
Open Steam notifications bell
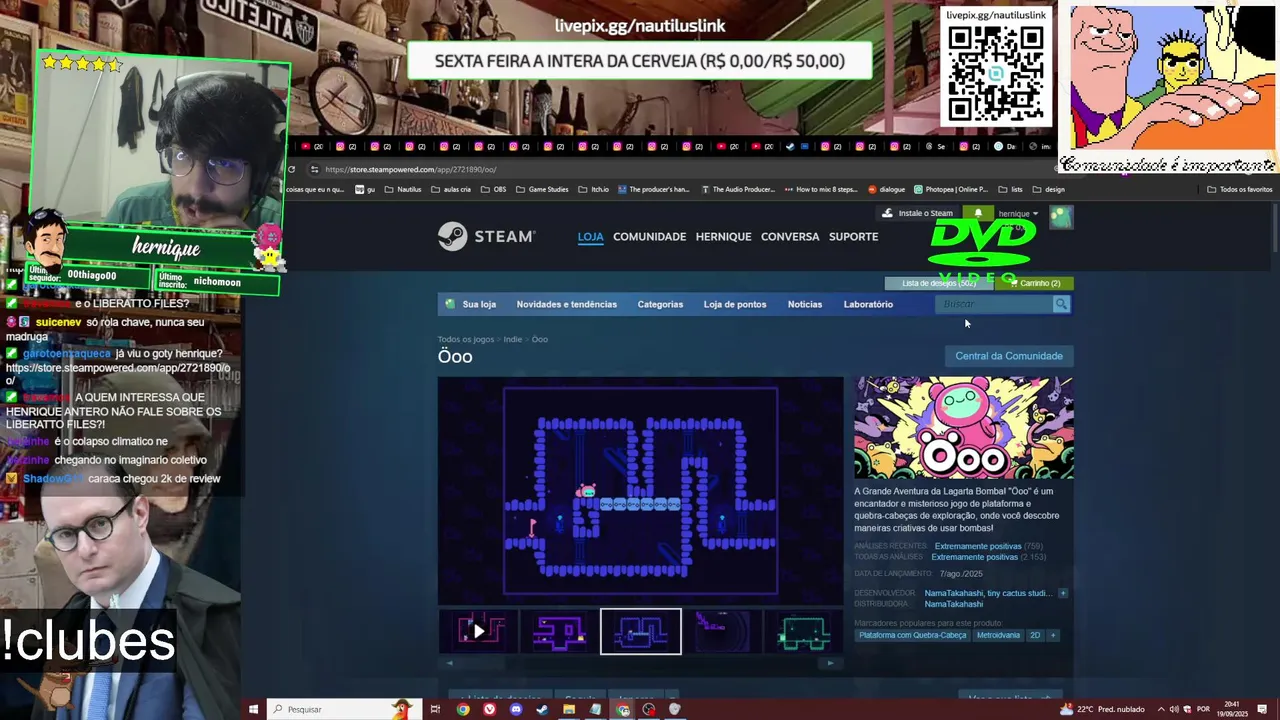click(978, 213)
